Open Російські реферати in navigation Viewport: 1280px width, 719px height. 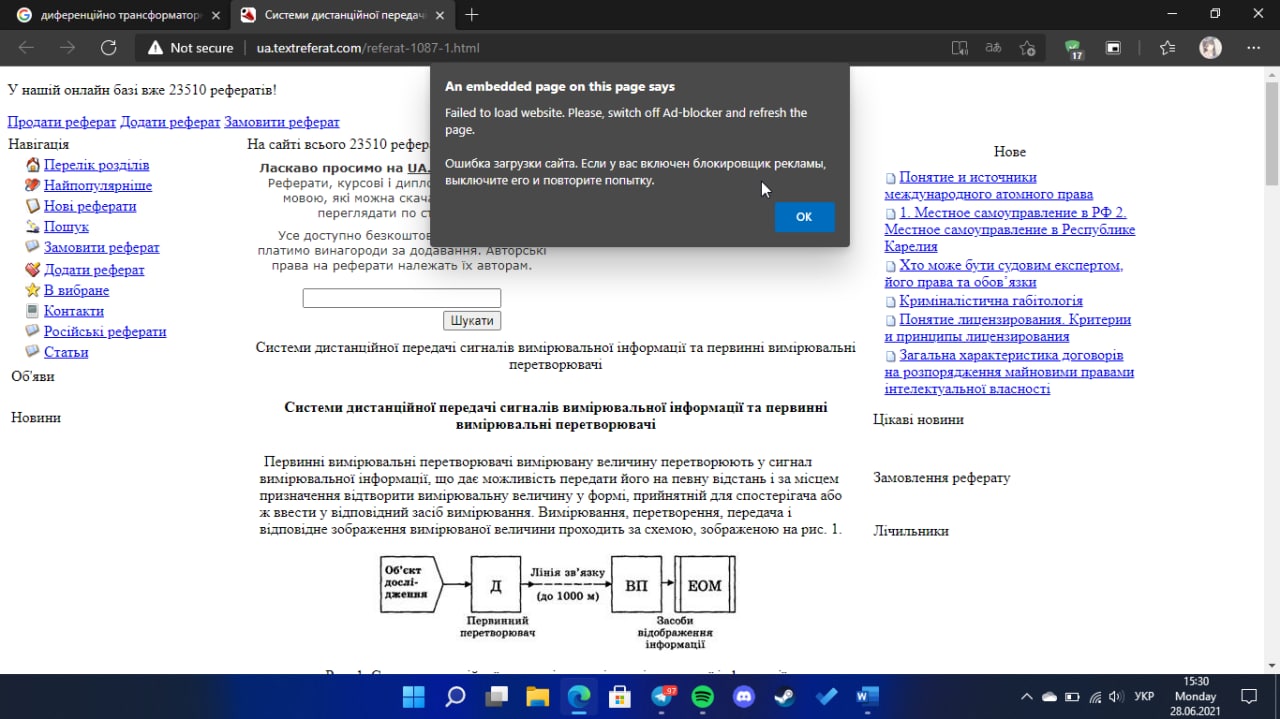[x=105, y=331]
